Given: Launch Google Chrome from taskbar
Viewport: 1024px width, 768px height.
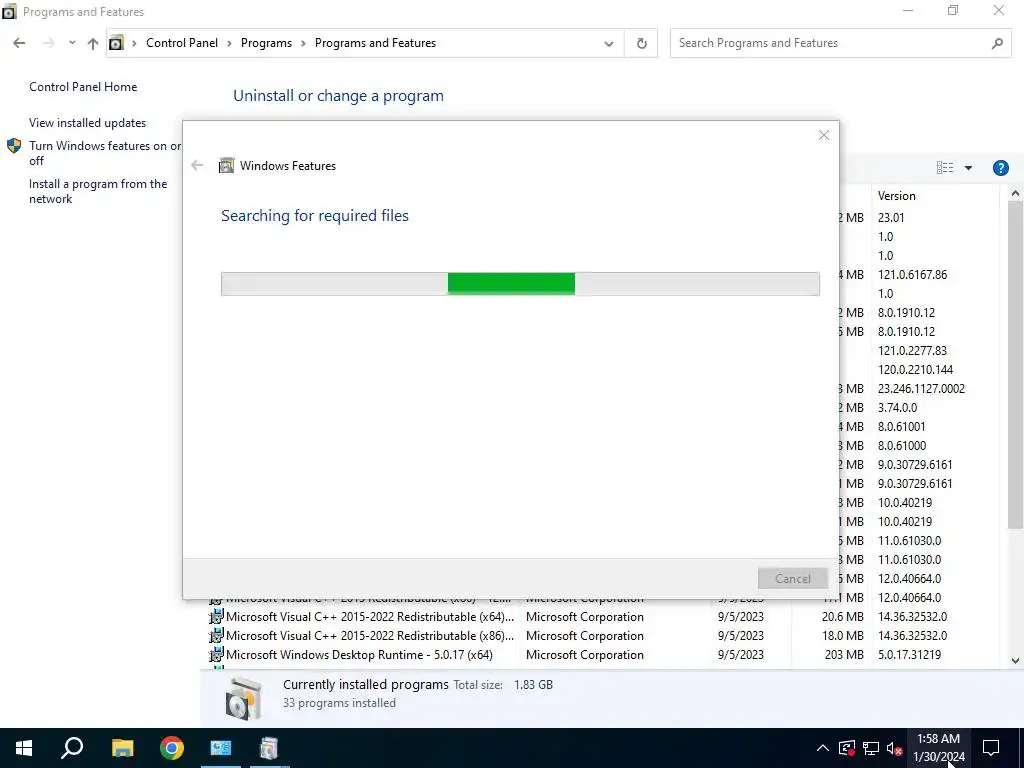Looking at the screenshot, I should [x=172, y=748].
